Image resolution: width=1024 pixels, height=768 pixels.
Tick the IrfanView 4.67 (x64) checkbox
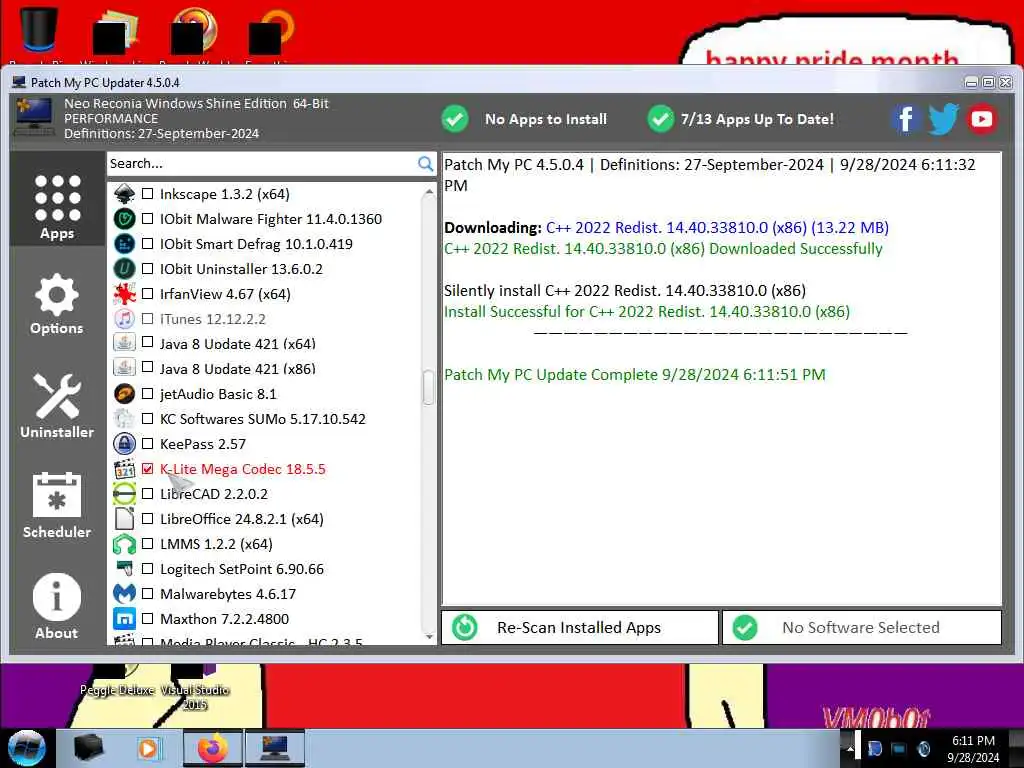point(148,294)
